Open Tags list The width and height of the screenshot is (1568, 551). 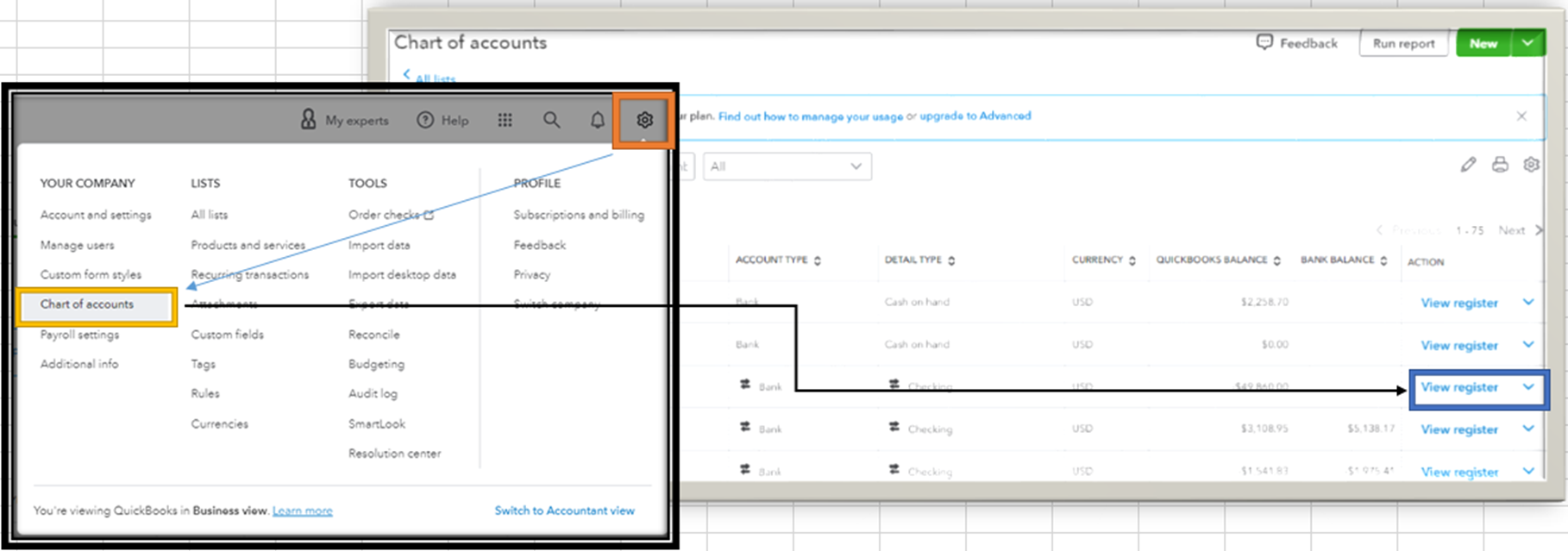[x=204, y=364]
